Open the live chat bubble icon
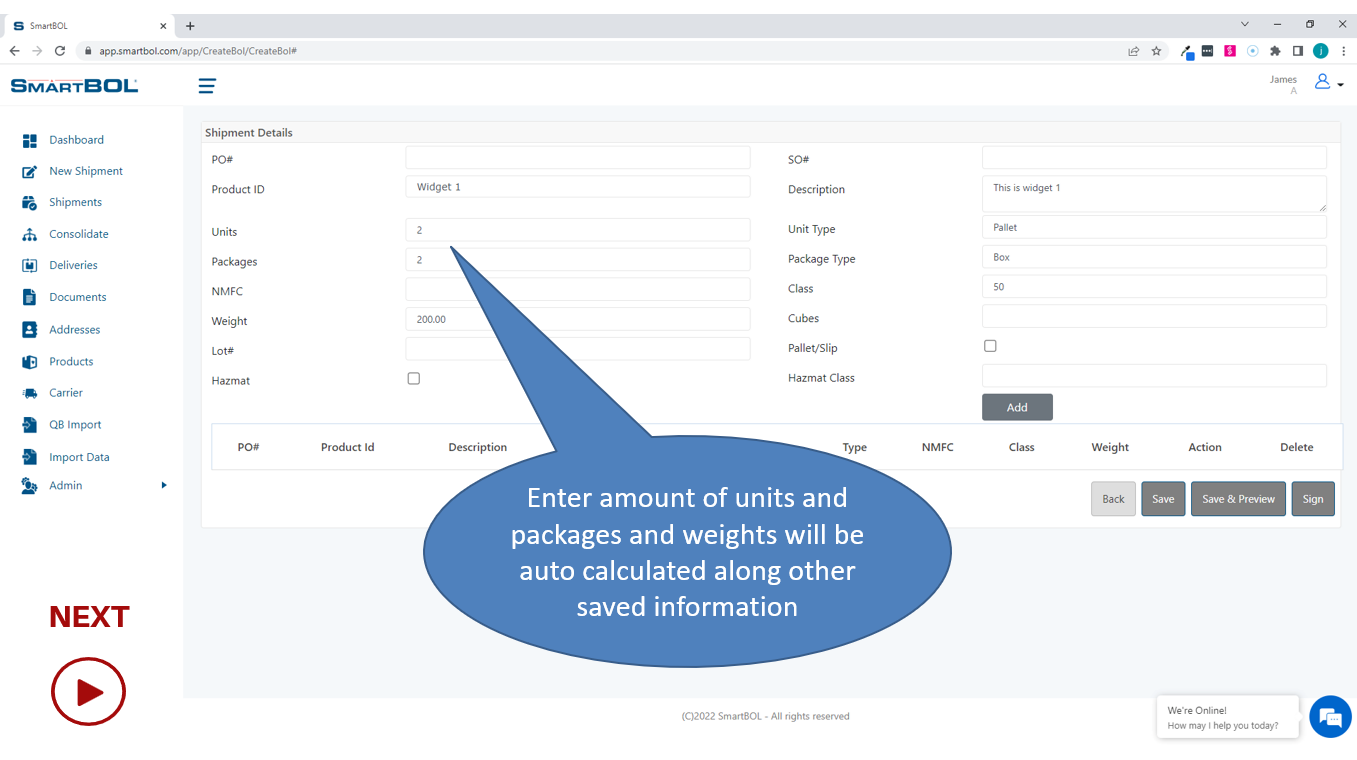The height and width of the screenshot is (760, 1357). pos(1330,717)
